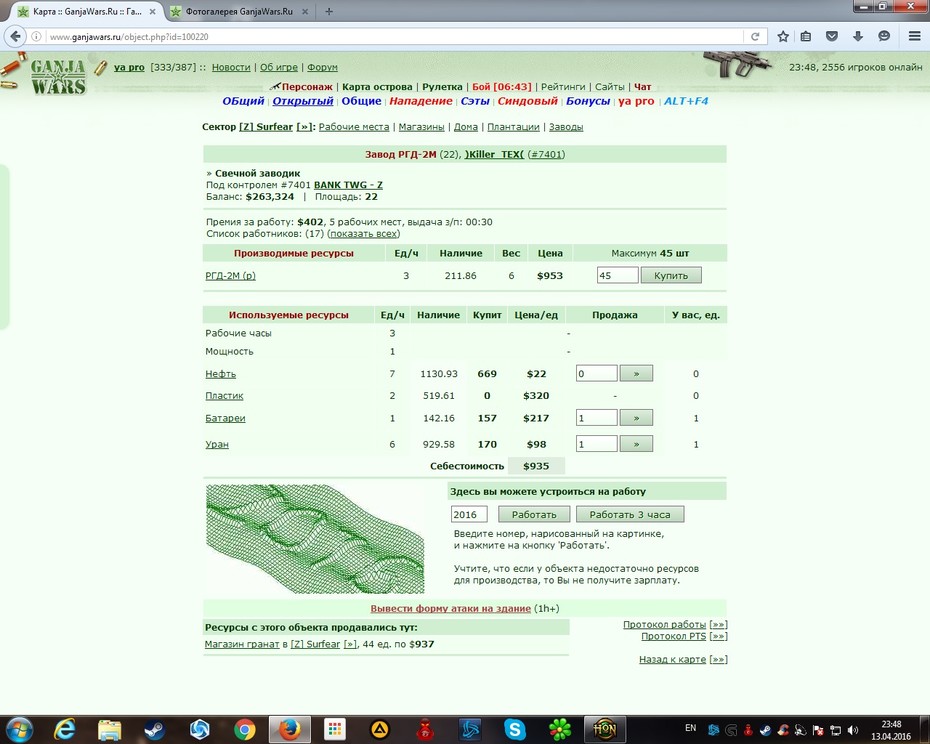The width and height of the screenshot is (930, 744).
Task: Open the Заводы link
Action: point(566,127)
